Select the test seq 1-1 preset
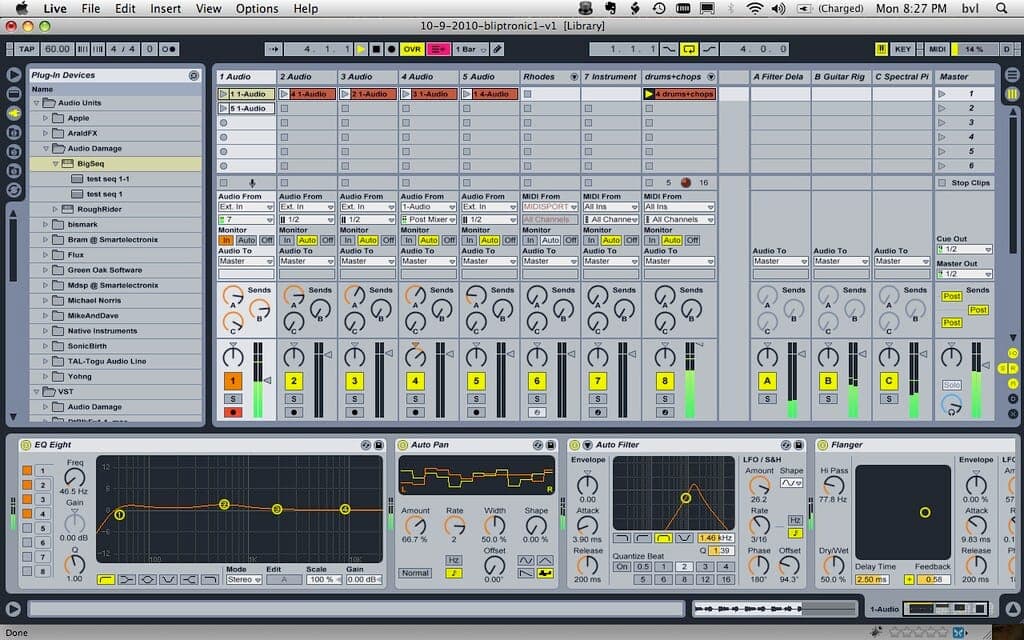 (x=108, y=179)
